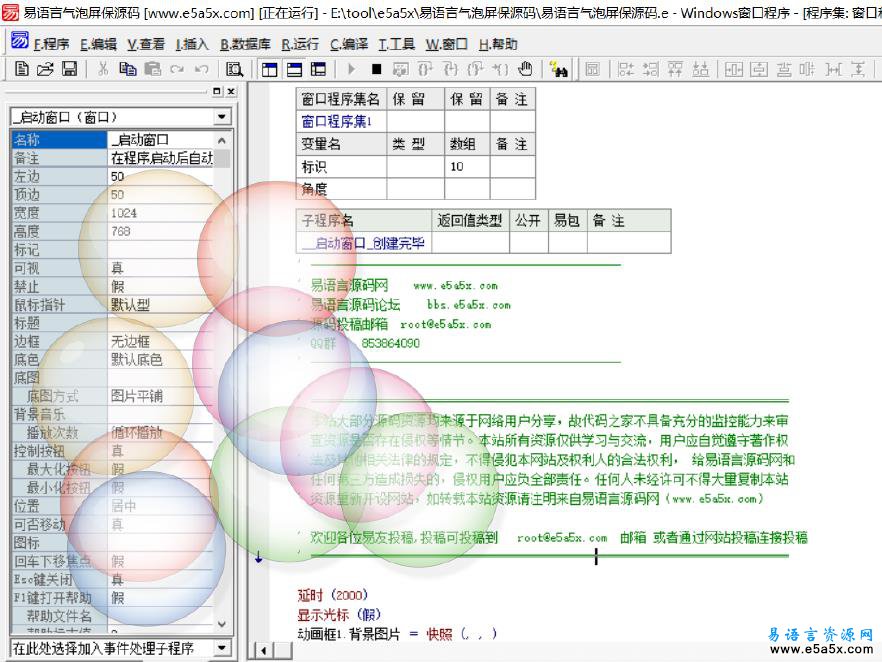This screenshot has width=882, height=662.
Task: Click the 窗口程序集1 cell in the table
Action: click(341, 121)
